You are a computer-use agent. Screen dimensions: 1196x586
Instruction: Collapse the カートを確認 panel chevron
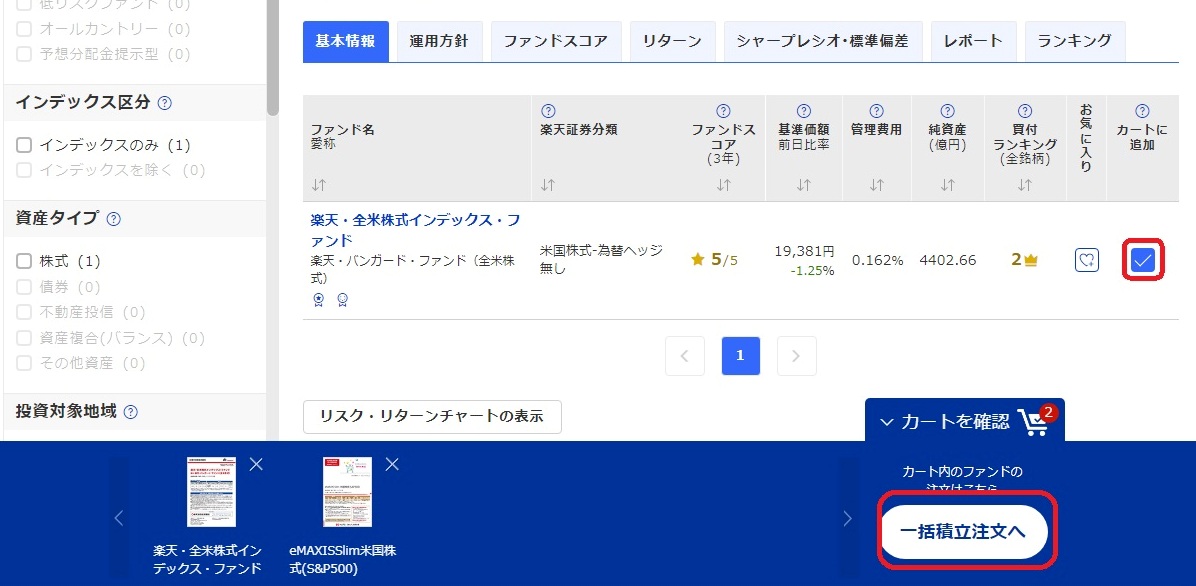pos(886,421)
